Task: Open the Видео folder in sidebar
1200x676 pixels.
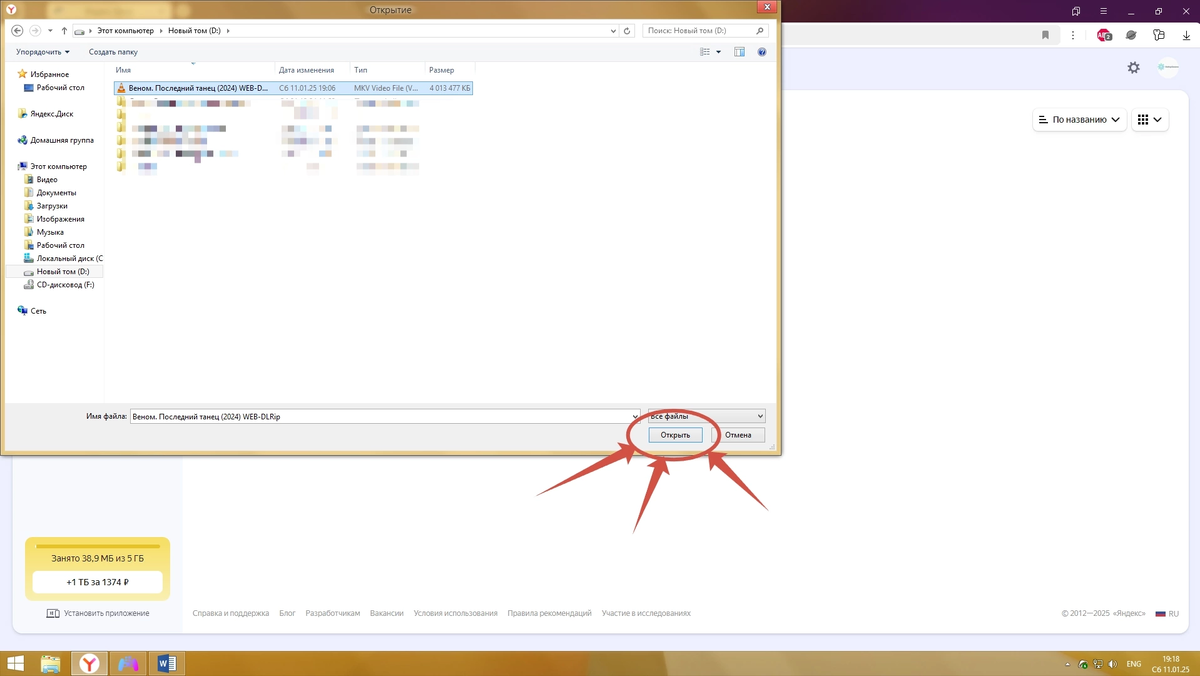Action: 47,180
